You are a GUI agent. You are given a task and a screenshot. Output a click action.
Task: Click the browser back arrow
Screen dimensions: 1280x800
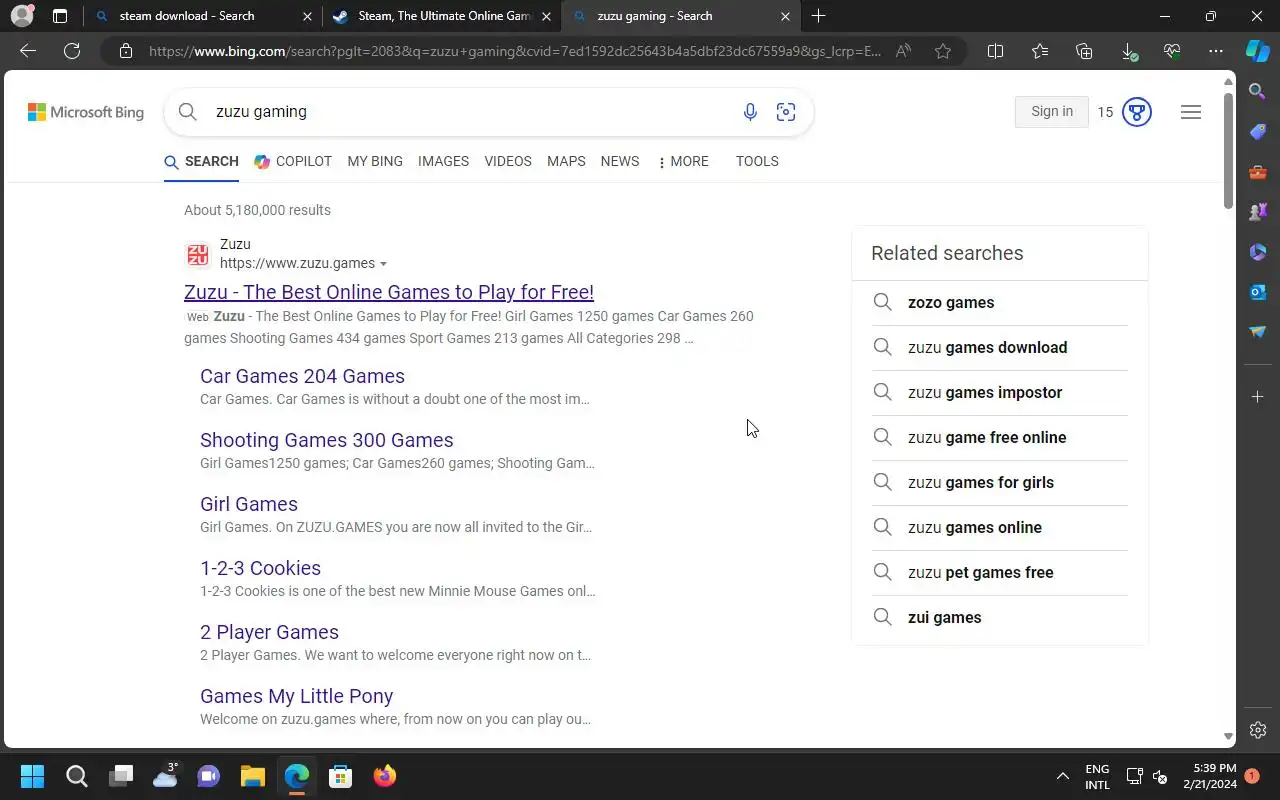click(x=28, y=51)
